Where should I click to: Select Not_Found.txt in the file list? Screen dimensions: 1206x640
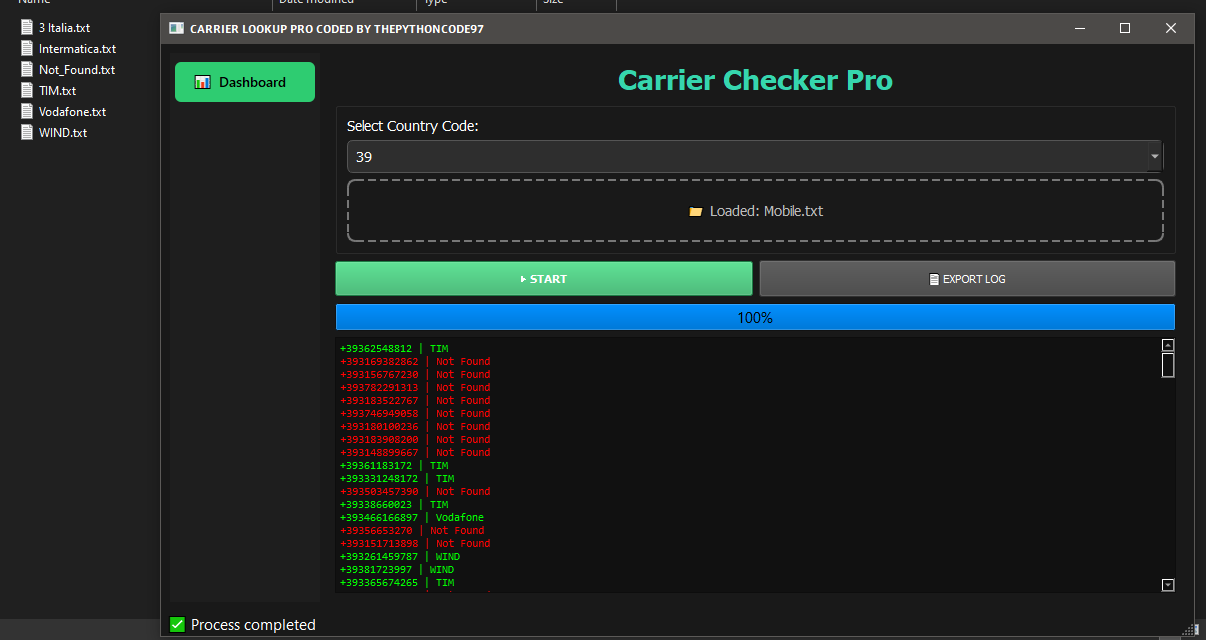pyautogui.click(x=77, y=70)
